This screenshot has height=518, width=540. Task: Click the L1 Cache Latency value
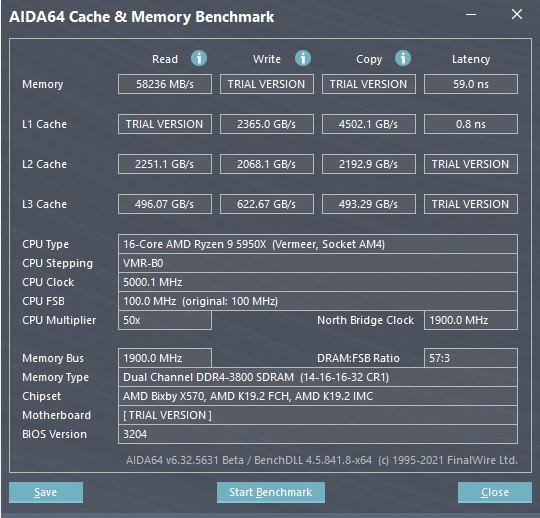pyautogui.click(x=470, y=124)
